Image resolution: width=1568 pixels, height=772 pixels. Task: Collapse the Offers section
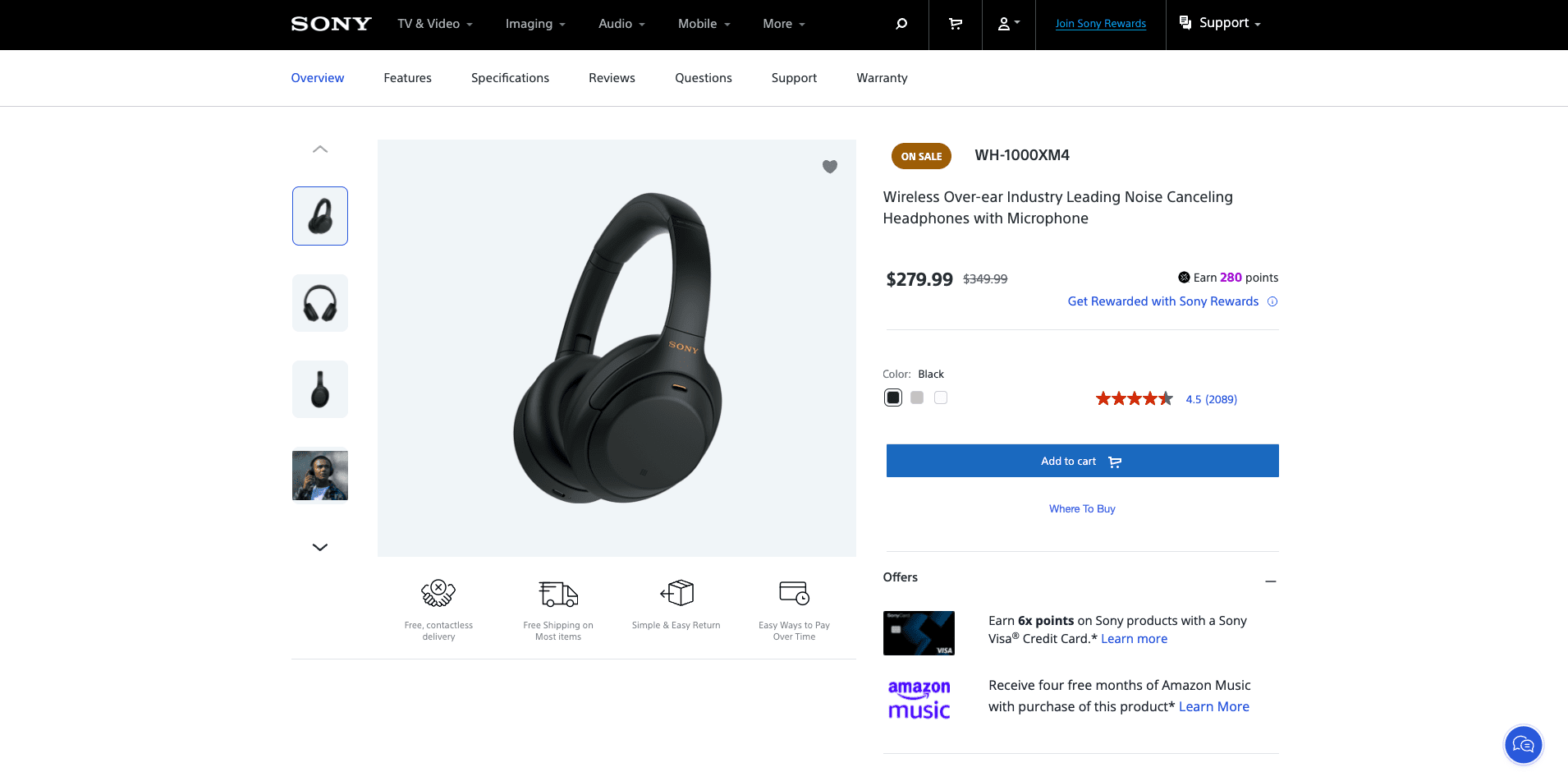[1270, 581]
